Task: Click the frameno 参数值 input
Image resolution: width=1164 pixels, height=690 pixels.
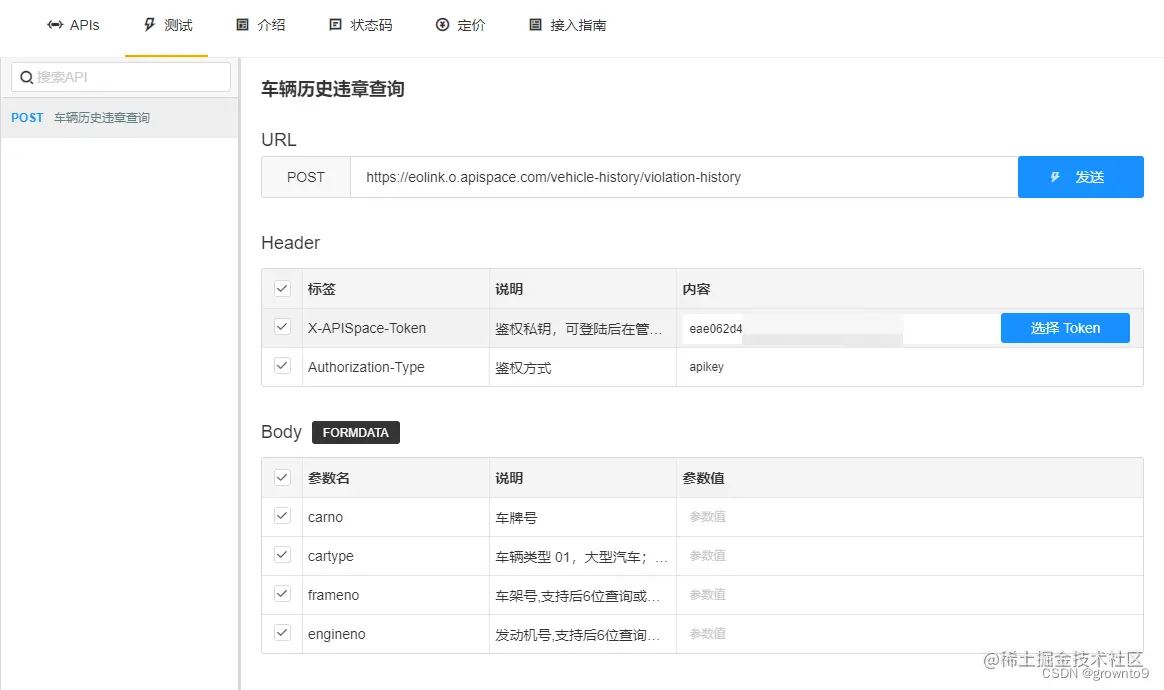Action: point(909,595)
